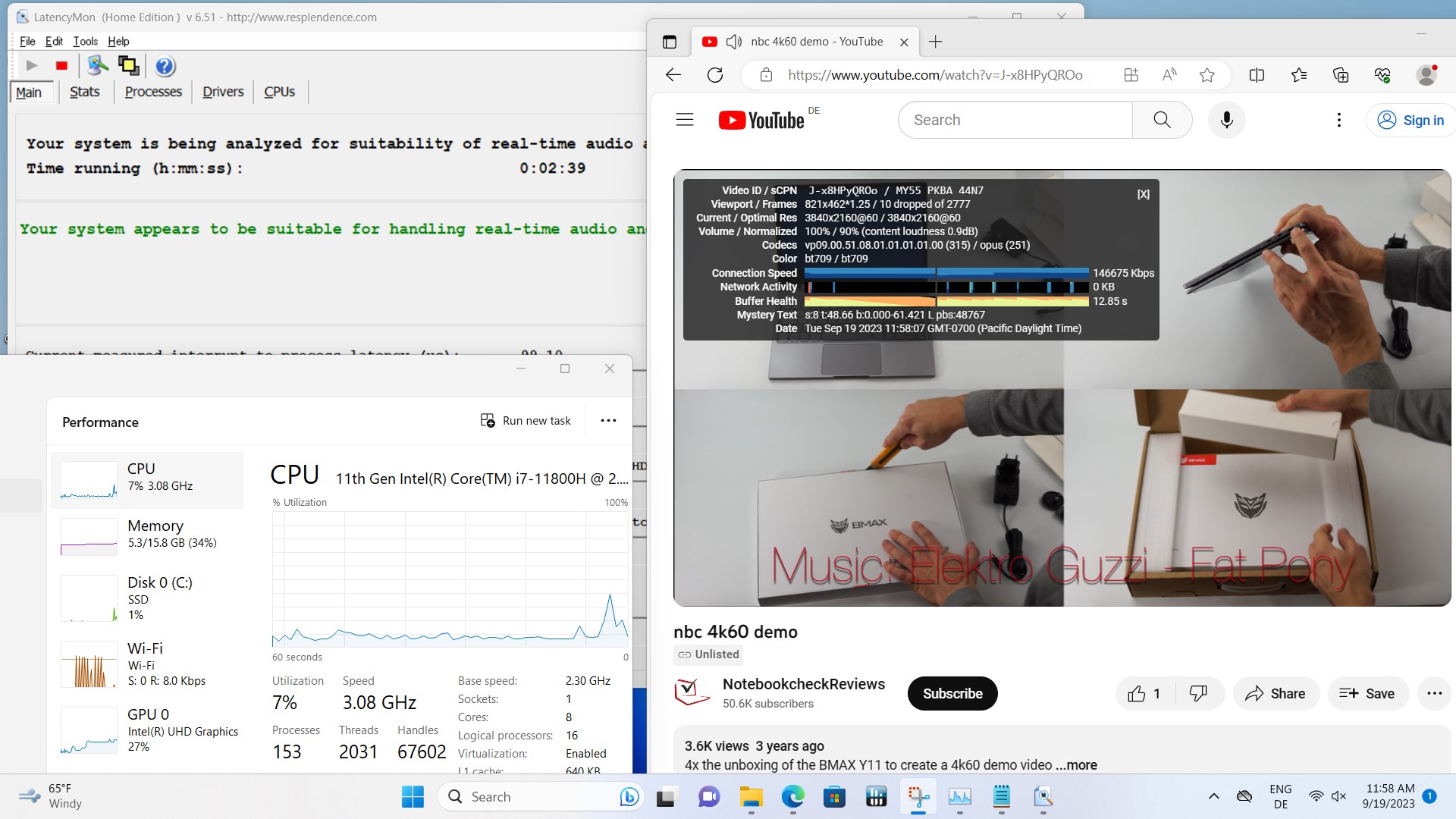Switch to the Processes tab in LatencyMon
The width and height of the screenshot is (1456, 819).
pyautogui.click(x=153, y=92)
